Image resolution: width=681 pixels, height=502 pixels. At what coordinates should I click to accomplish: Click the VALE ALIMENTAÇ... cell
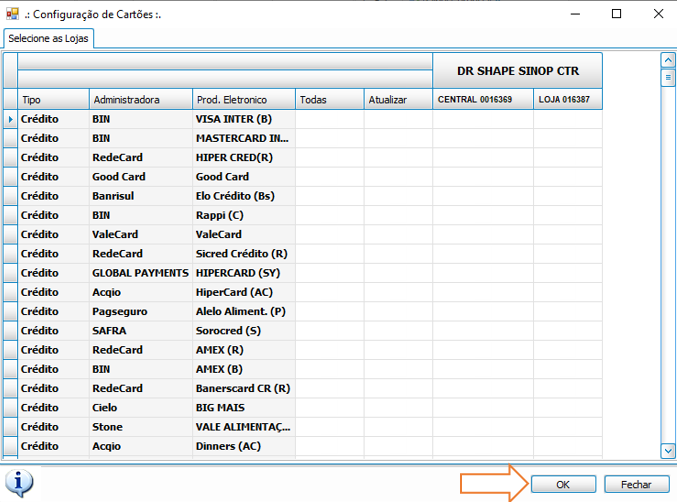click(244, 427)
